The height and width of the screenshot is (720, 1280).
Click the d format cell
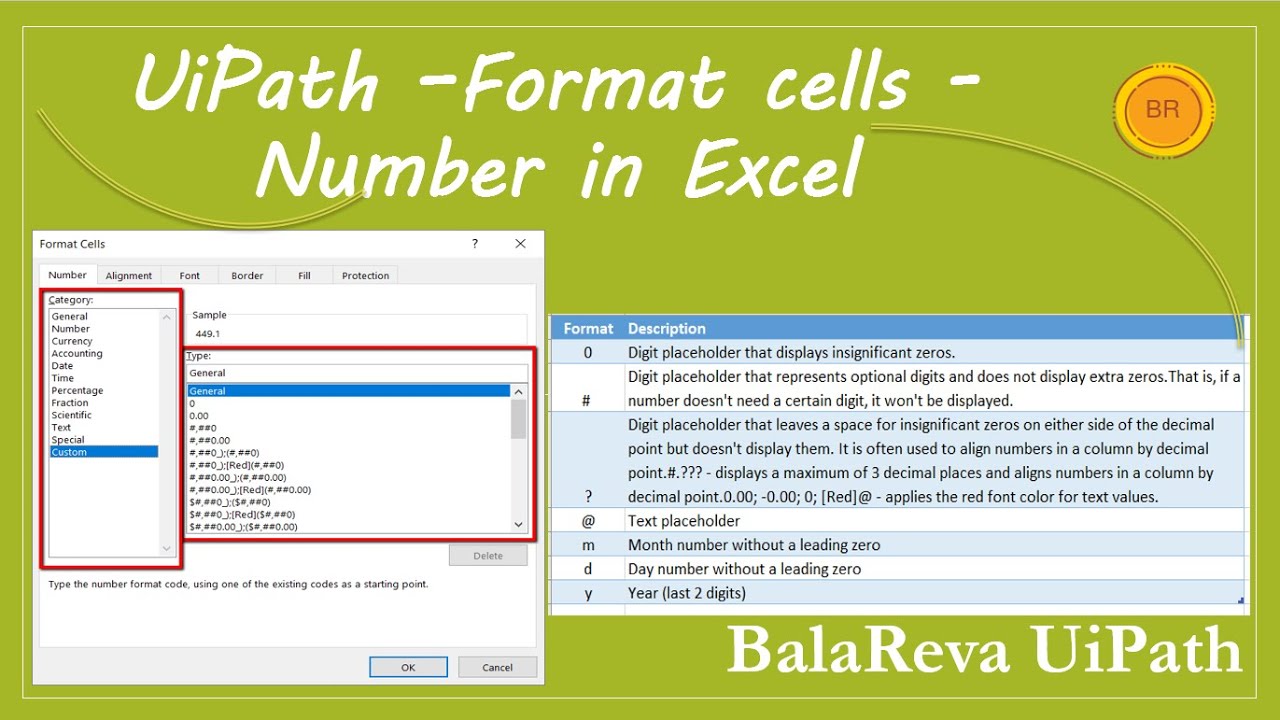[x=588, y=569]
